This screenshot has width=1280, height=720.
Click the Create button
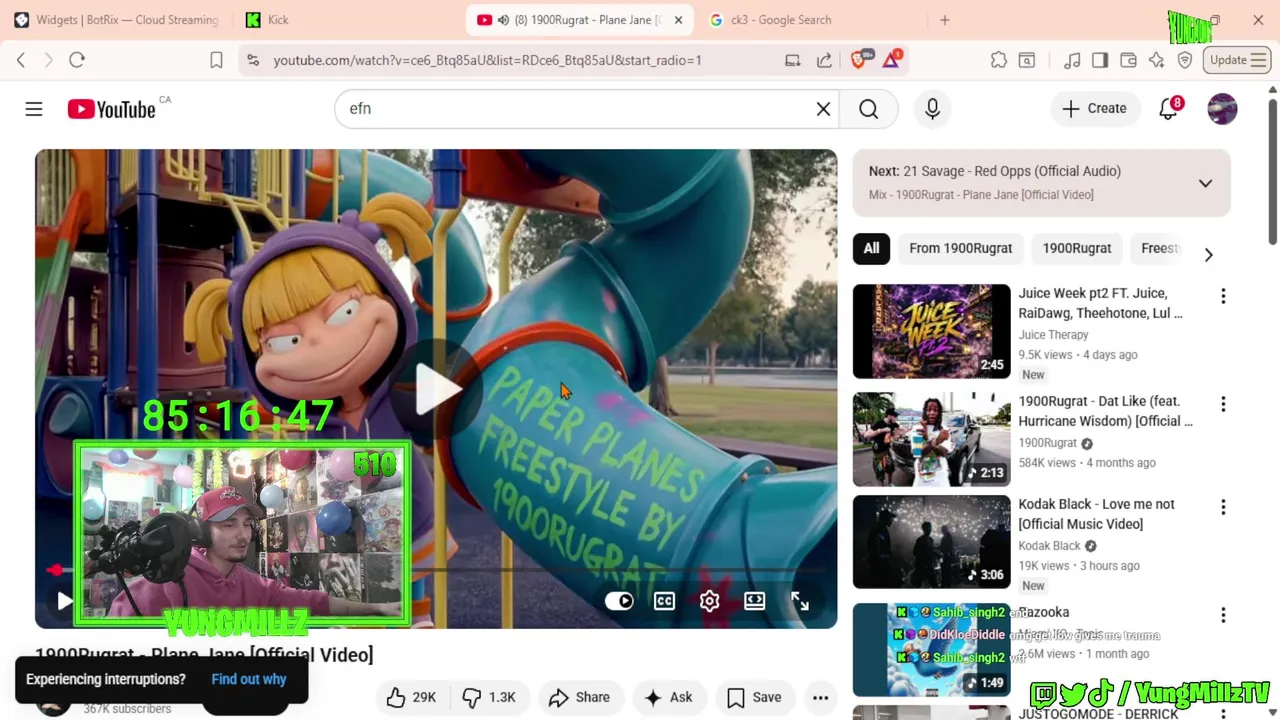pos(1094,108)
